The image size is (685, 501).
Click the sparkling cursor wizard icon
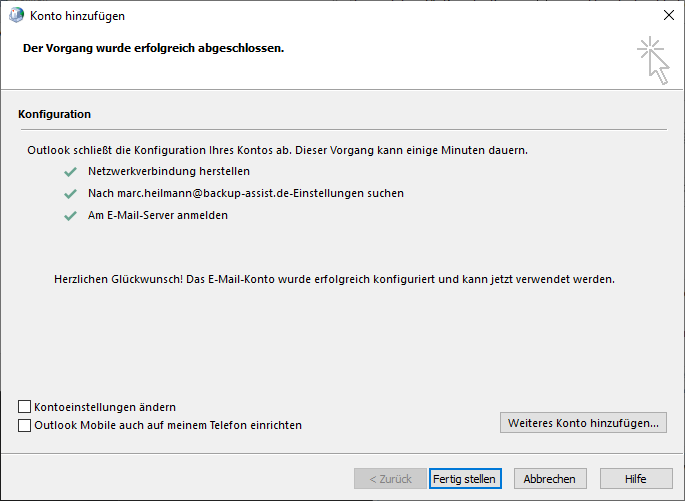click(x=653, y=59)
